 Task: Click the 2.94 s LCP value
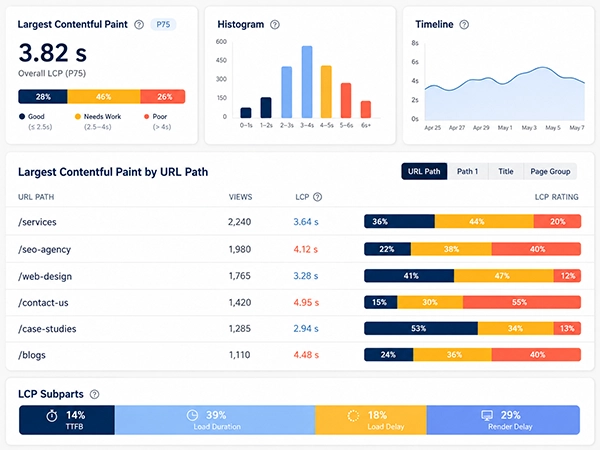click(x=306, y=329)
